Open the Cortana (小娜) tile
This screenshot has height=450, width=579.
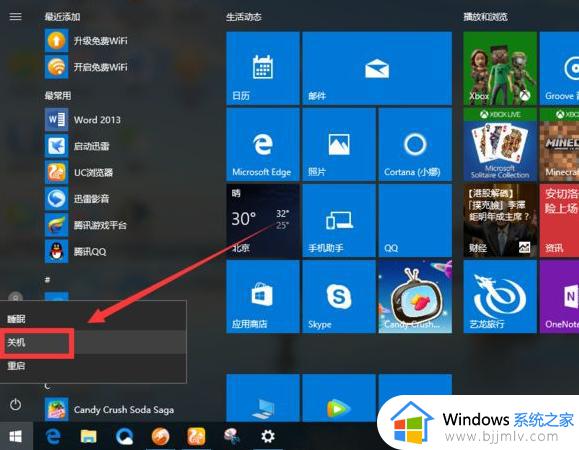point(415,144)
